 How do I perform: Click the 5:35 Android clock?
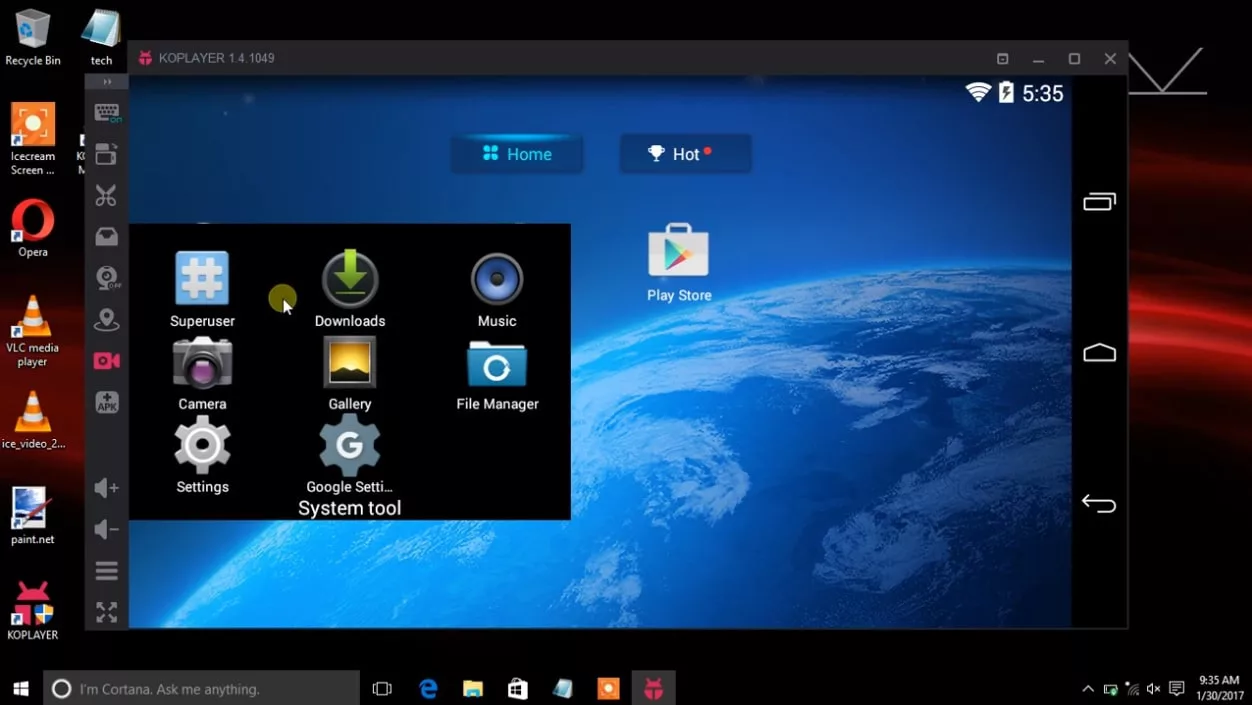[x=1042, y=94]
